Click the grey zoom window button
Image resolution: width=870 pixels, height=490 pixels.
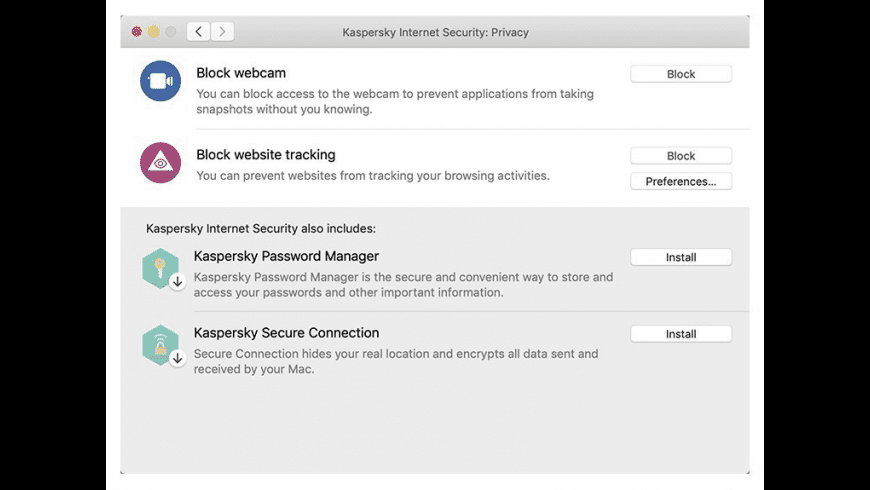pos(171,32)
